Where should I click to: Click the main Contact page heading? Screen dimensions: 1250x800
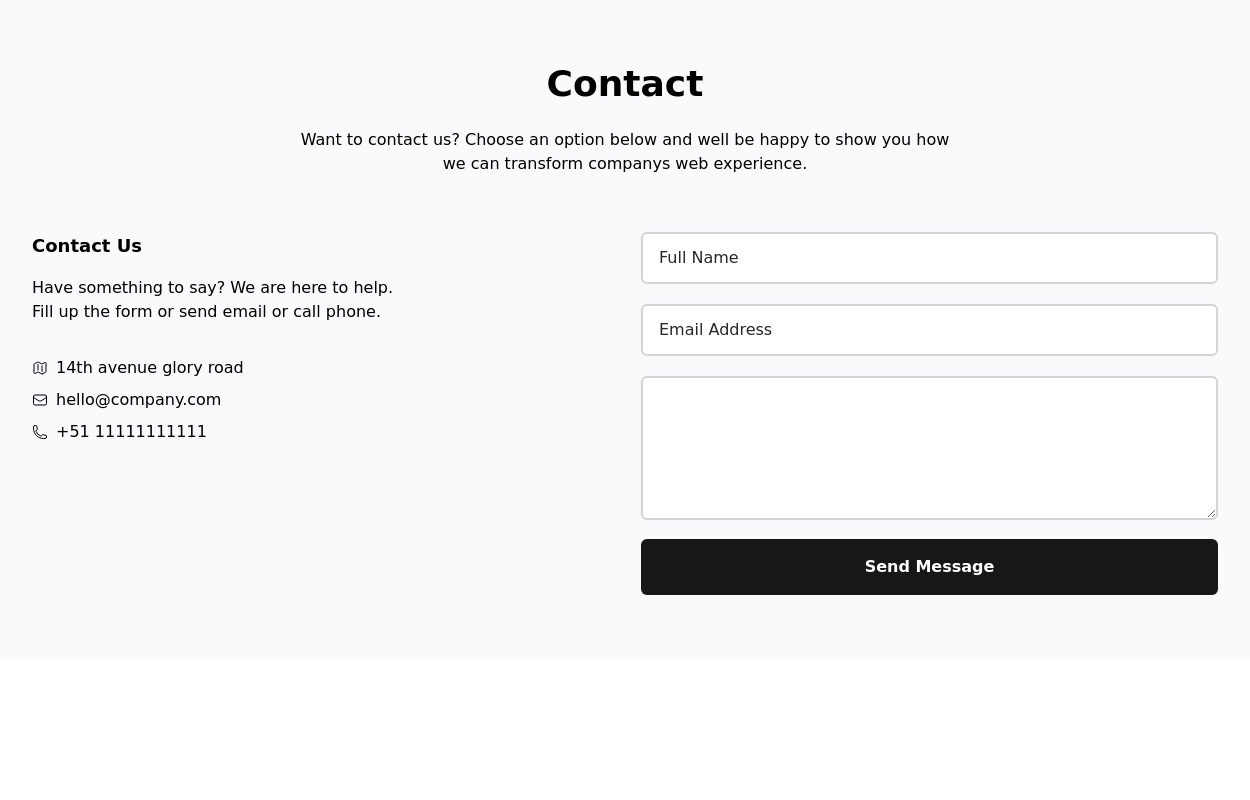[625, 84]
